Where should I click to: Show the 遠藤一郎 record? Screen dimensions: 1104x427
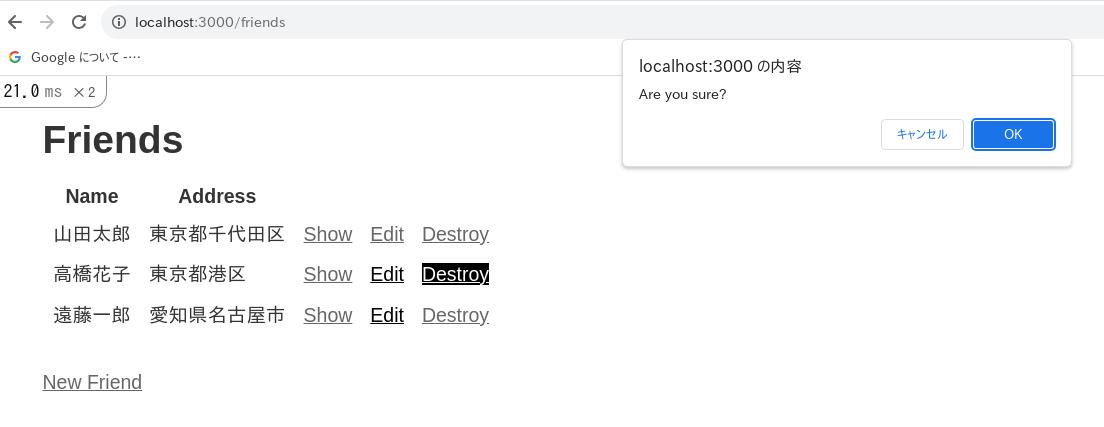[327, 315]
